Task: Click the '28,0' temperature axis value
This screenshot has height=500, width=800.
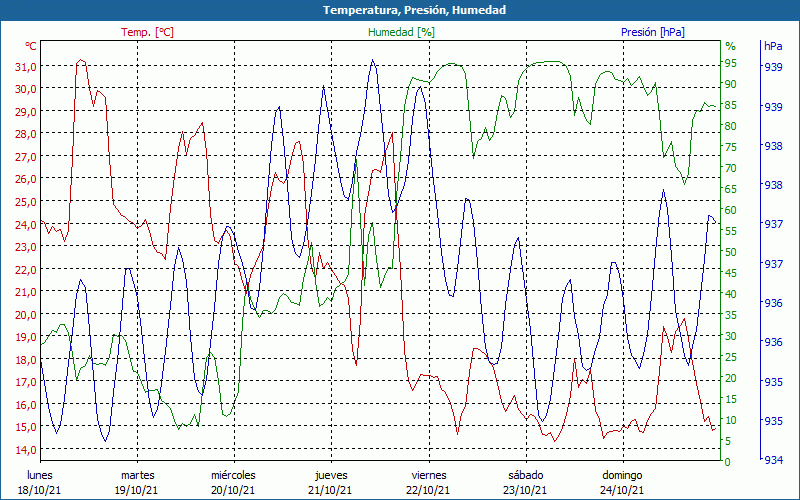Action: (26, 134)
